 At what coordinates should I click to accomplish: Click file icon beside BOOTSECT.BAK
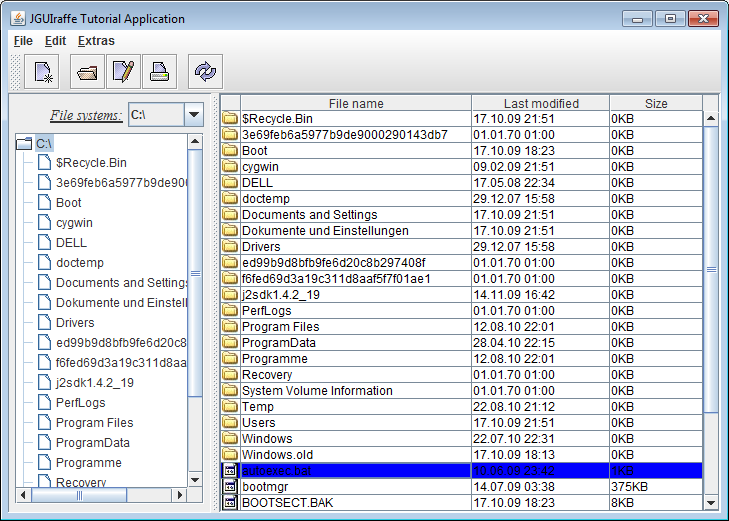[230, 502]
